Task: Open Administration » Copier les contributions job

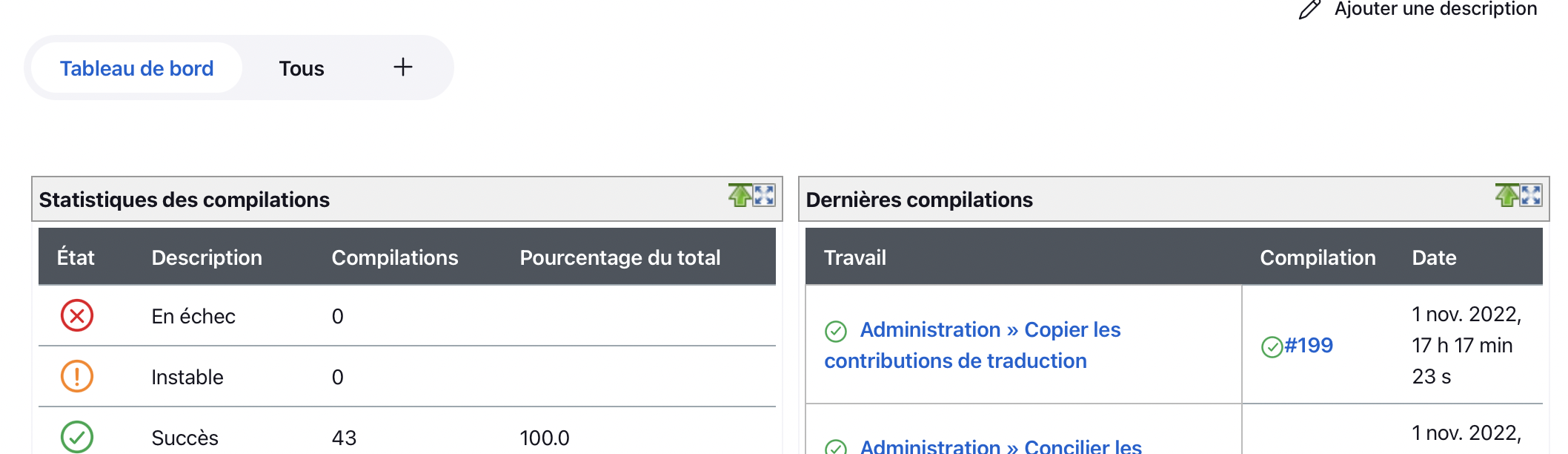Action: pyautogui.click(x=989, y=330)
